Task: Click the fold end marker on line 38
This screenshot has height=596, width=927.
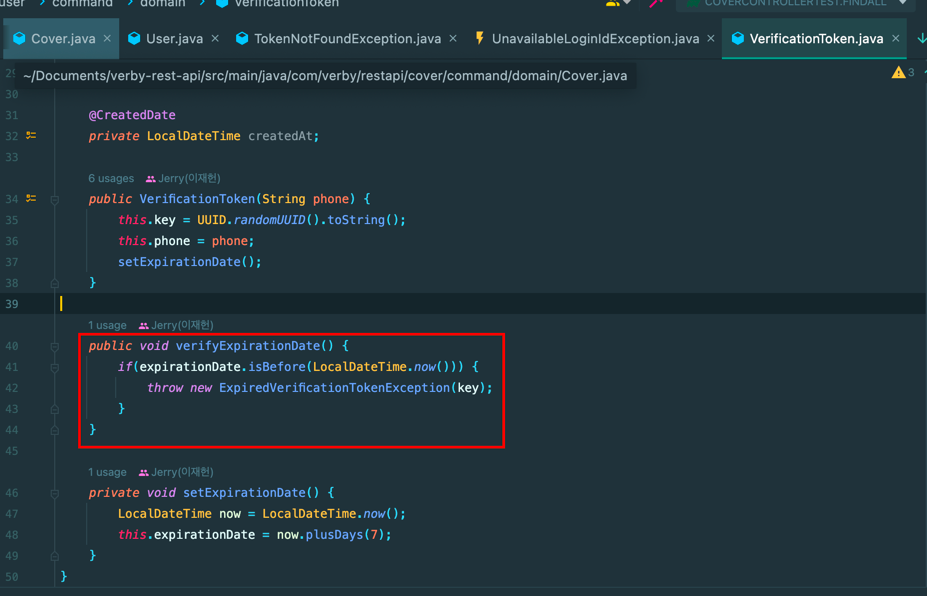Action: 54,283
